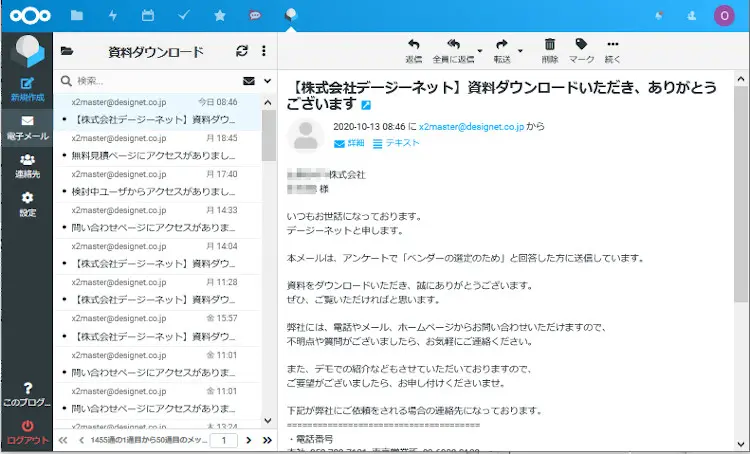The image size is (750, 454).
Task: Open the folder list icon beside 資料ダウンロード
Action: click(x=67, y=51)
